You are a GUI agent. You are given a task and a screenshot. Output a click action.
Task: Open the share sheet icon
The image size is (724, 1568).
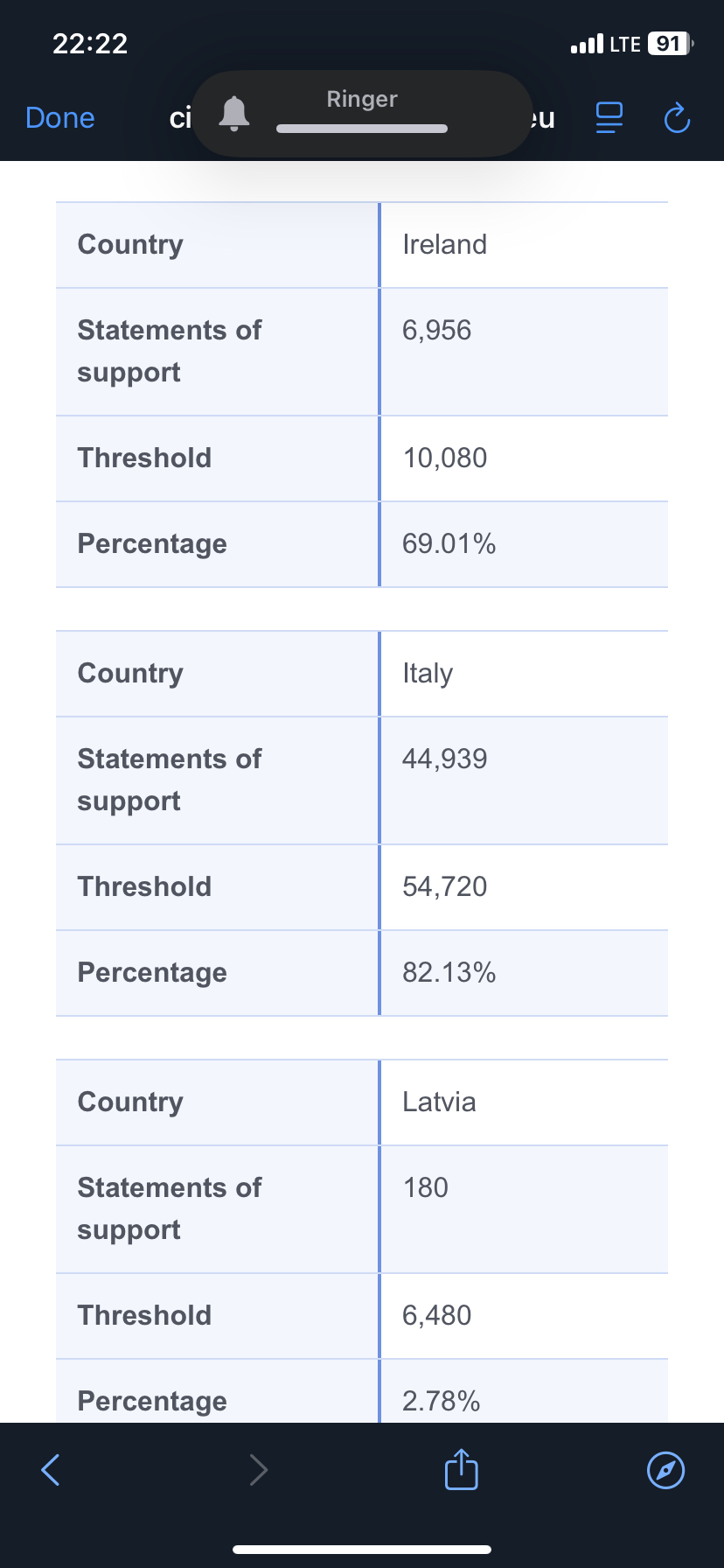(x=461, y=1469)
